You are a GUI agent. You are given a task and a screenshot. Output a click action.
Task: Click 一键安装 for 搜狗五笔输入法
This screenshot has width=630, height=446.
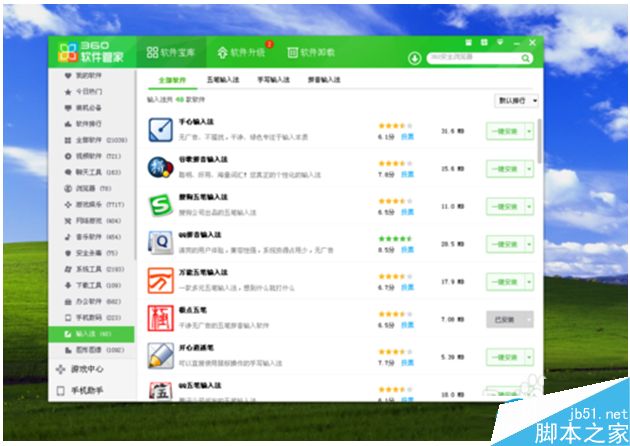click(505, 207)
